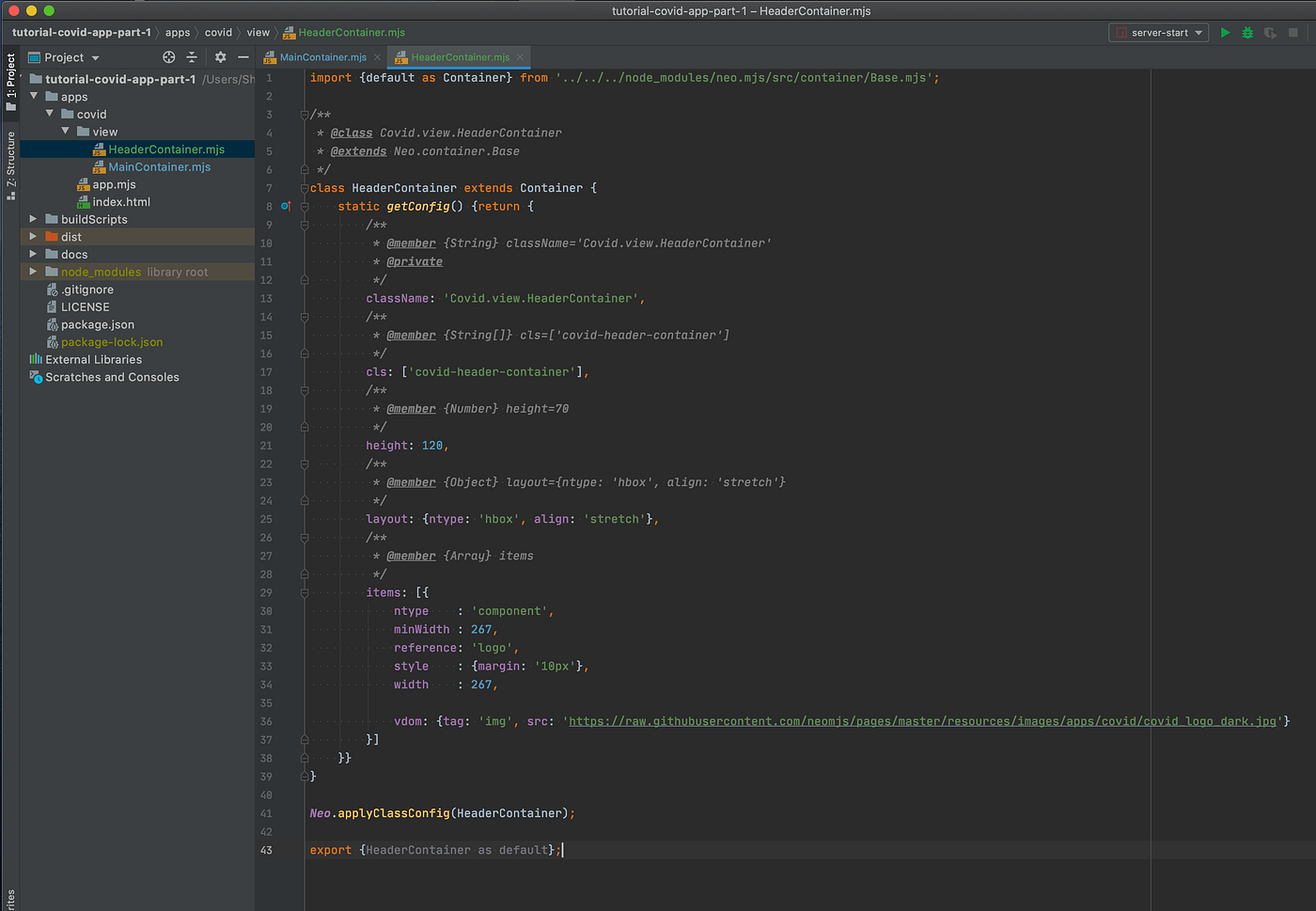This screenshot has height=911, width=1316.
Task: Start debugging with the bug icon
Action: [1248, 32]
